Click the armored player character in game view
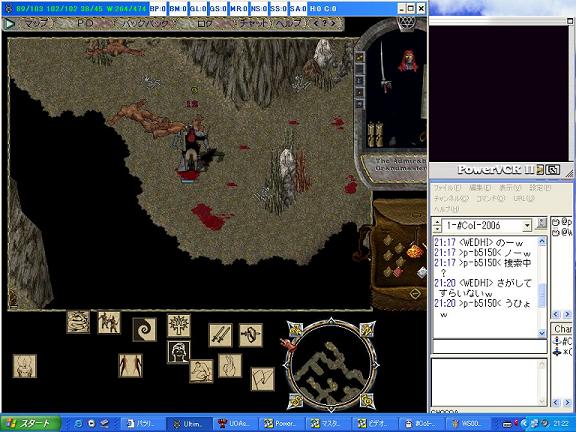Screen dimensions: 576x432 (192, 149)
